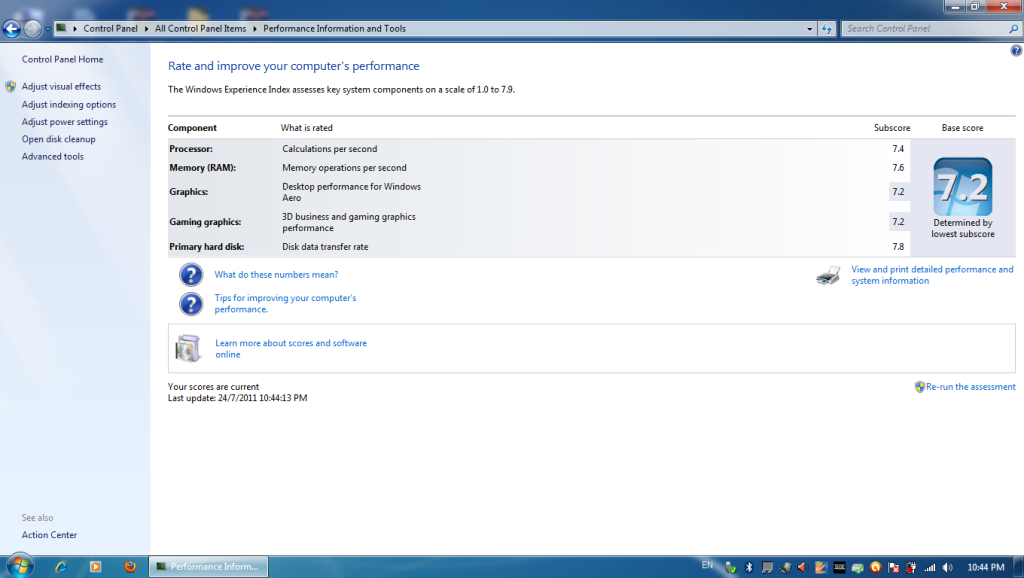The image size is (1024, 578).
Task: Click the blue Back navigation arrow
Action: pyautogui.click(x=12, y=29)
